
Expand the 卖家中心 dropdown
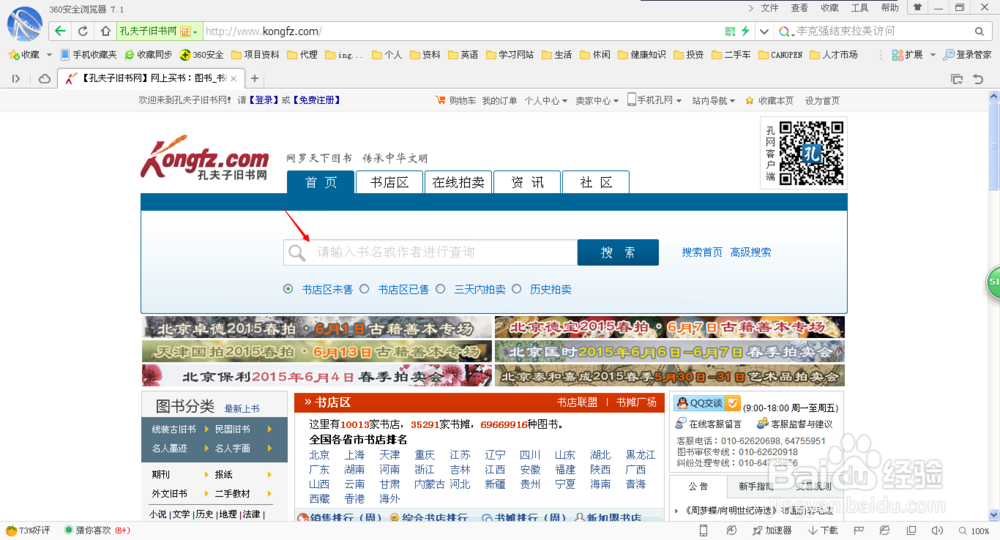[597, 101]
